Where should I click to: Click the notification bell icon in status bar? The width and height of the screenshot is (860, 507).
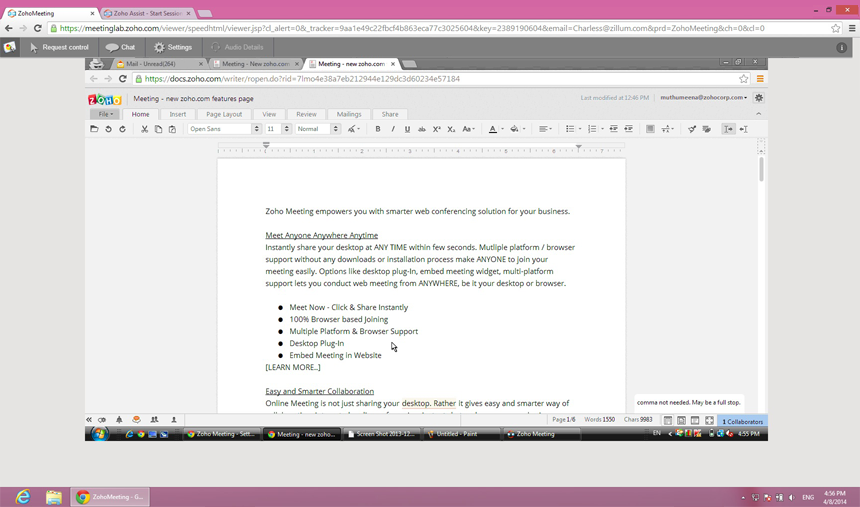119,420
